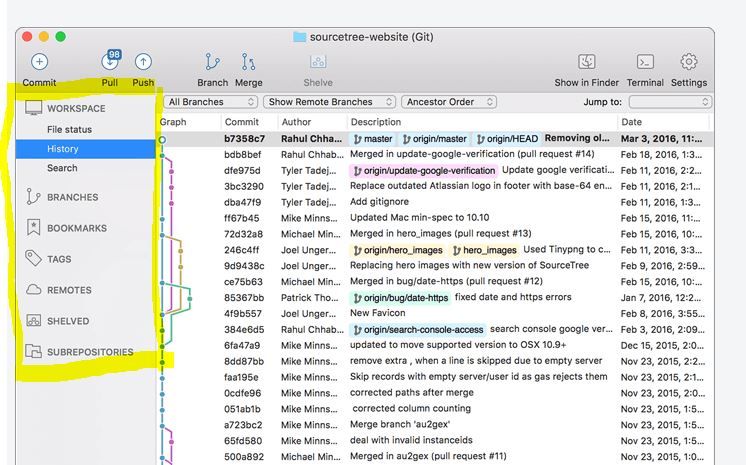Expand the TAGS sidebar section

pos(59,259)
